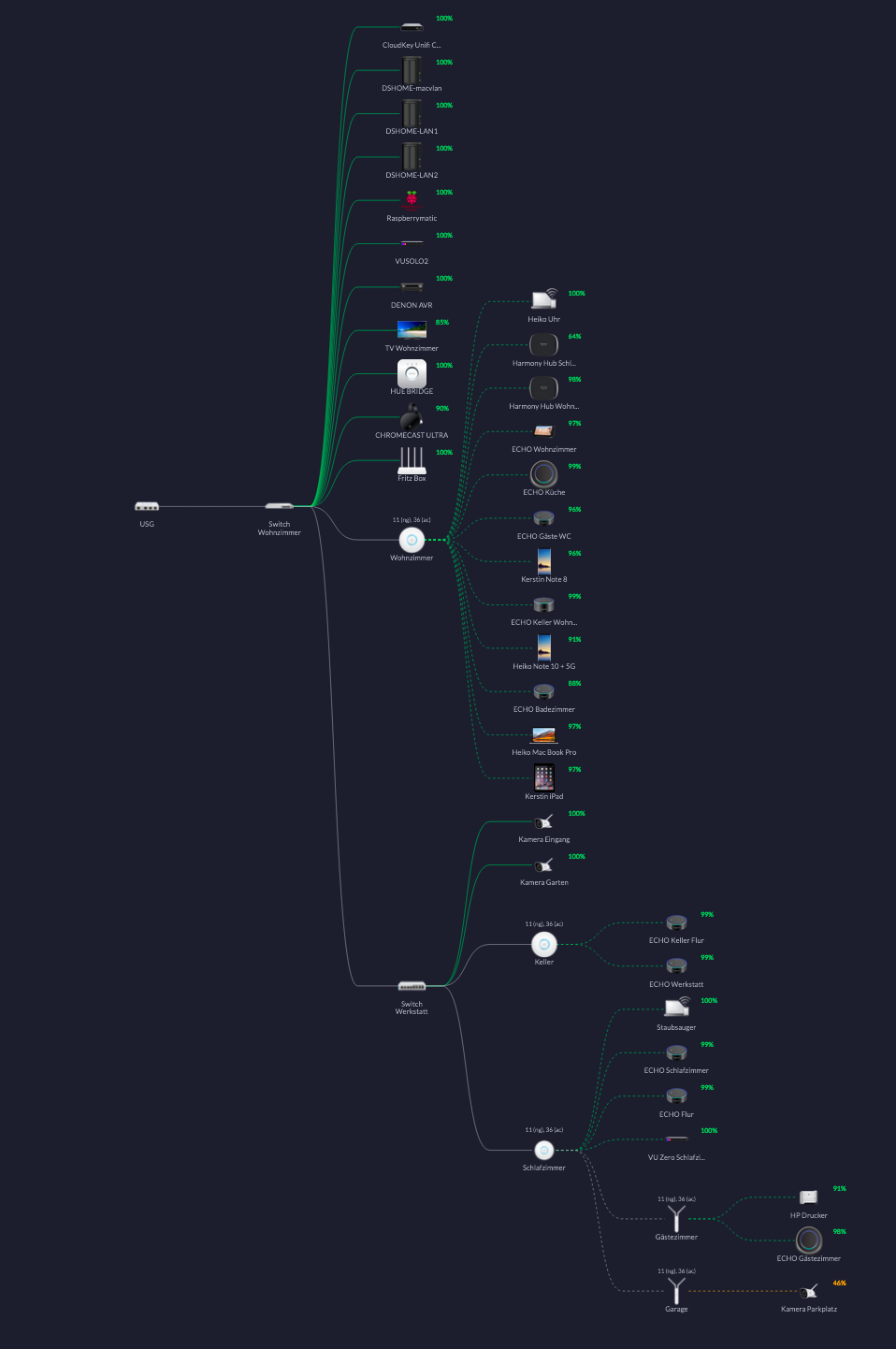Click the Staubsauger client icon
This screenshot has height=1349, width=896.
tap(677, 1007)
